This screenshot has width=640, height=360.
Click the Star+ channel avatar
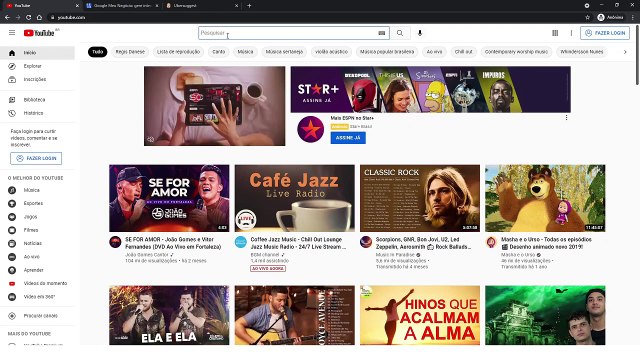pos(311,129)
